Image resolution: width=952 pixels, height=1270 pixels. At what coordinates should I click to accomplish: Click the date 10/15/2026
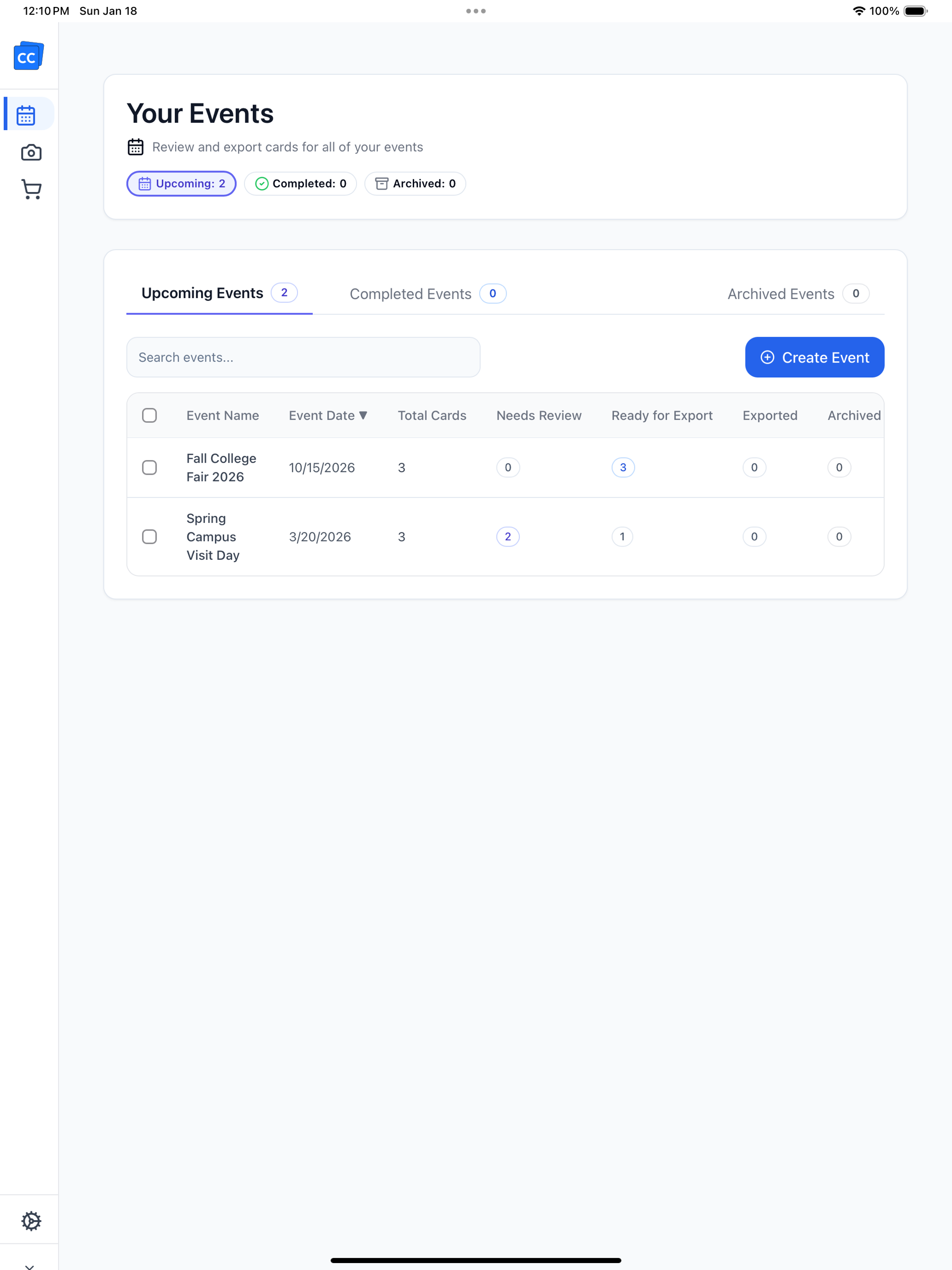[322, 468]
